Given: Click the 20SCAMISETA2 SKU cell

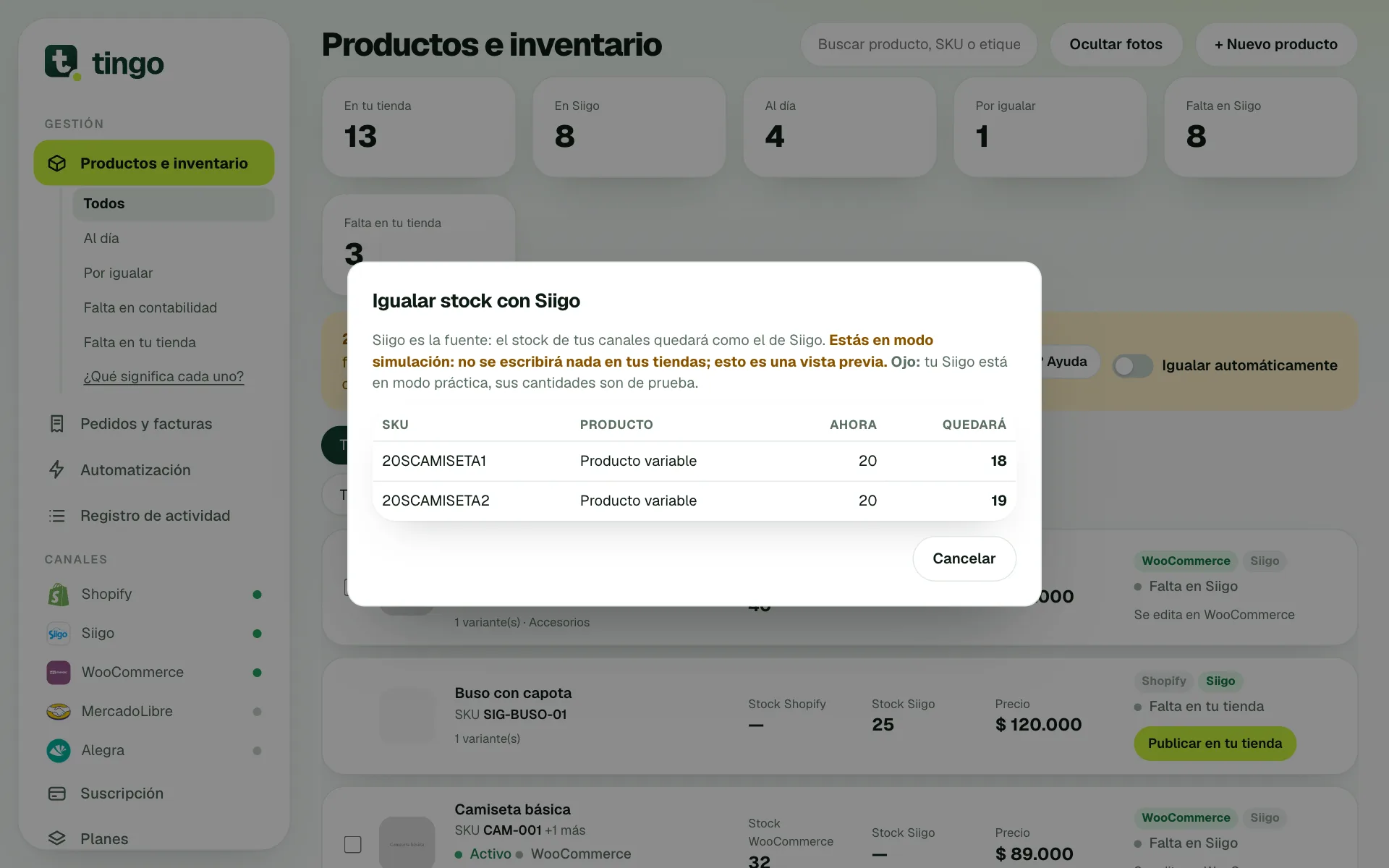Looking at the screenshot, I should pyautogui.click(x=436, y=501).
